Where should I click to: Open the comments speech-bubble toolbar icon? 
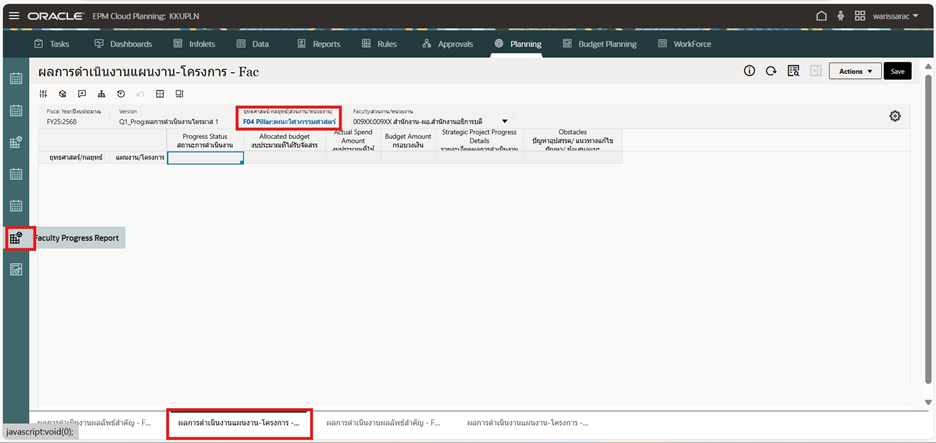tap(82, 94)
